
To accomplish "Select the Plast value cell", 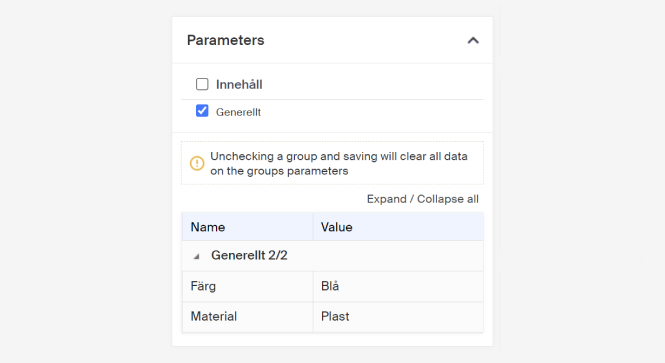I will click(398, 317).
